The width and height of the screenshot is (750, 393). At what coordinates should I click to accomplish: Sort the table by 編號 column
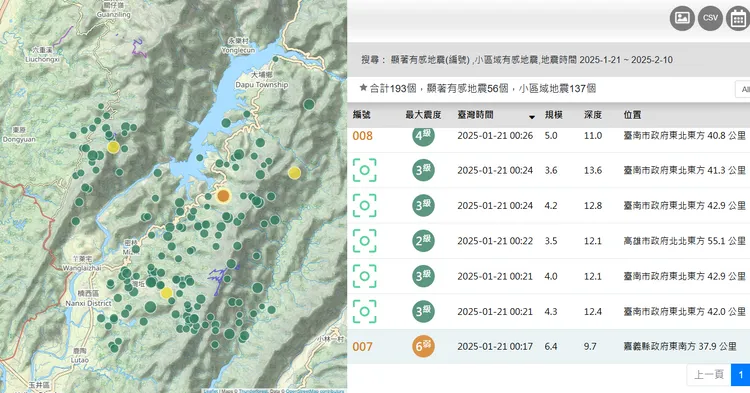(x=362, y=115)
